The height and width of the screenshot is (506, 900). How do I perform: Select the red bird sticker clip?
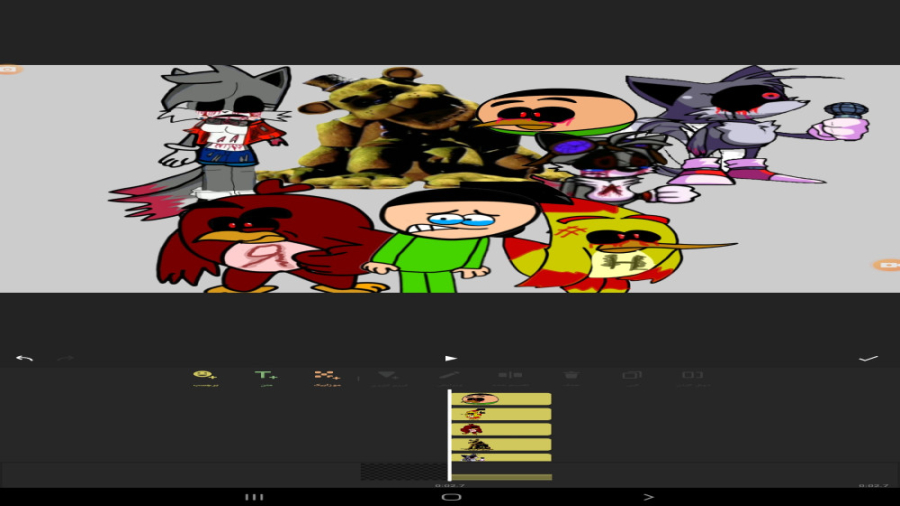pyautogui.click(x=501, y=429)
